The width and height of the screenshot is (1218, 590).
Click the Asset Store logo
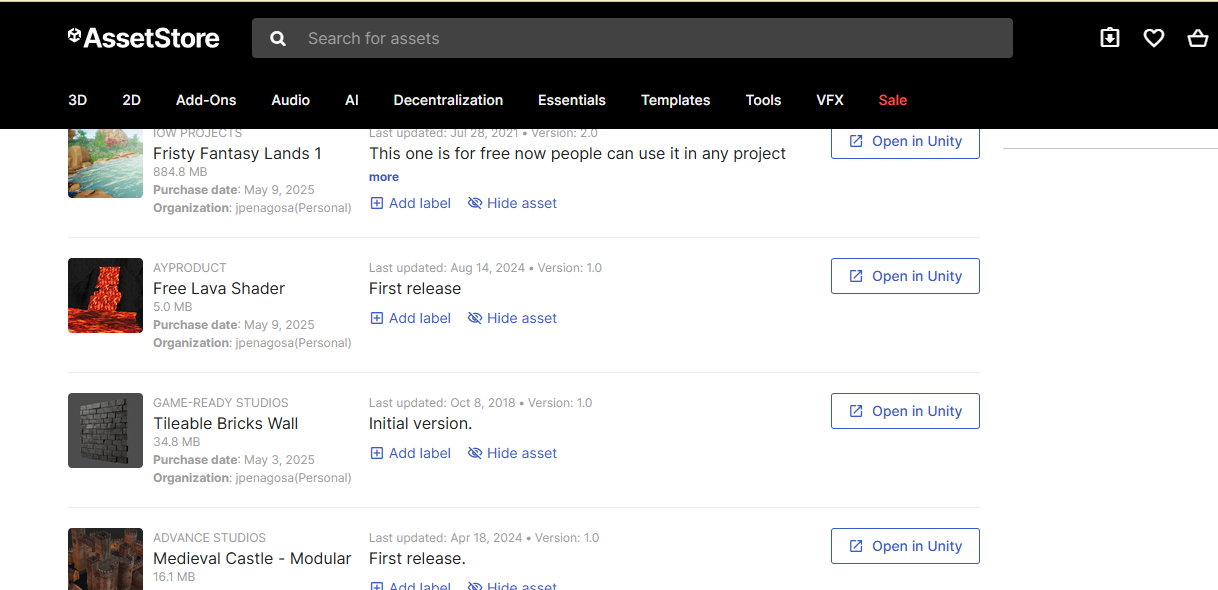point(144,38)
